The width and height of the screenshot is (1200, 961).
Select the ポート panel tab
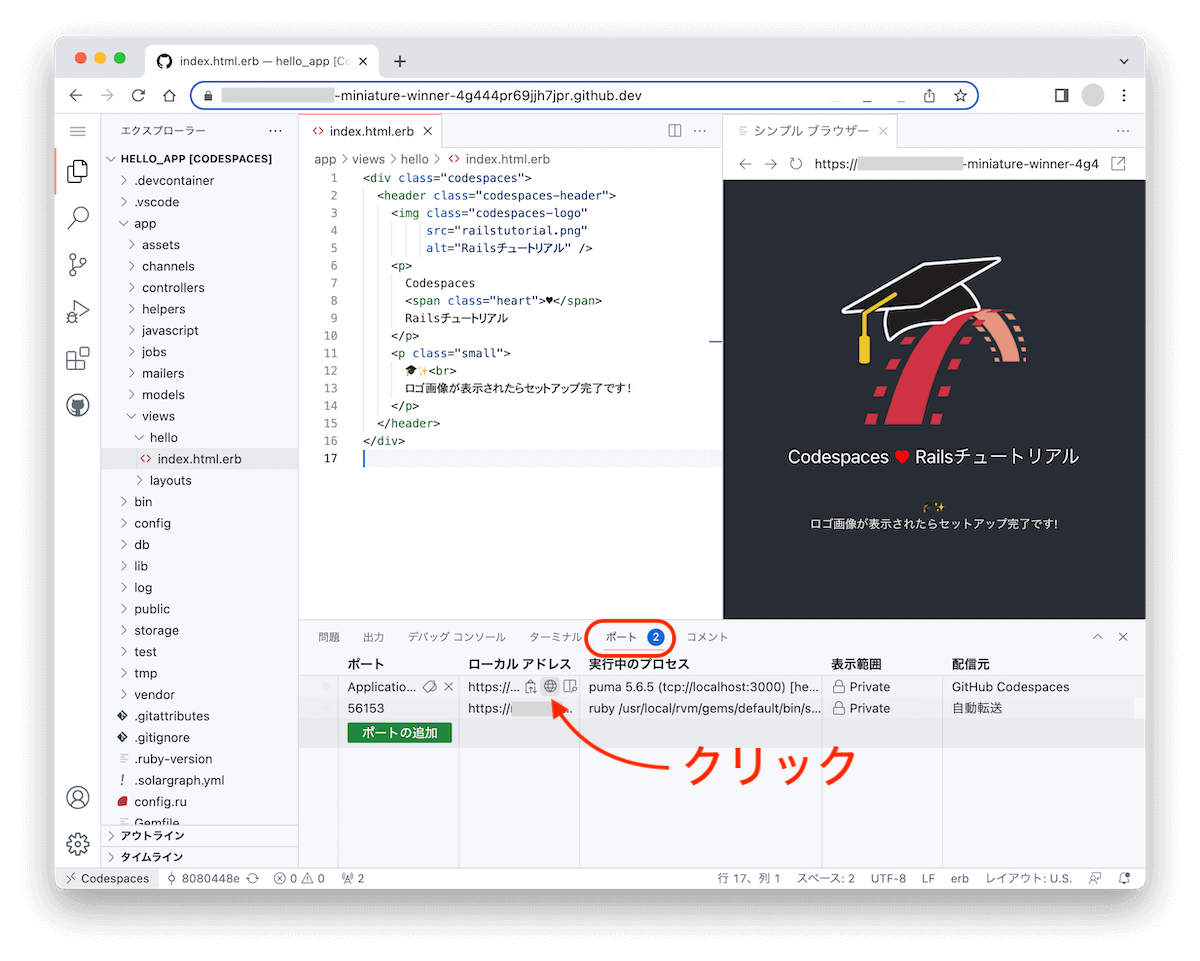coord(634,637)
